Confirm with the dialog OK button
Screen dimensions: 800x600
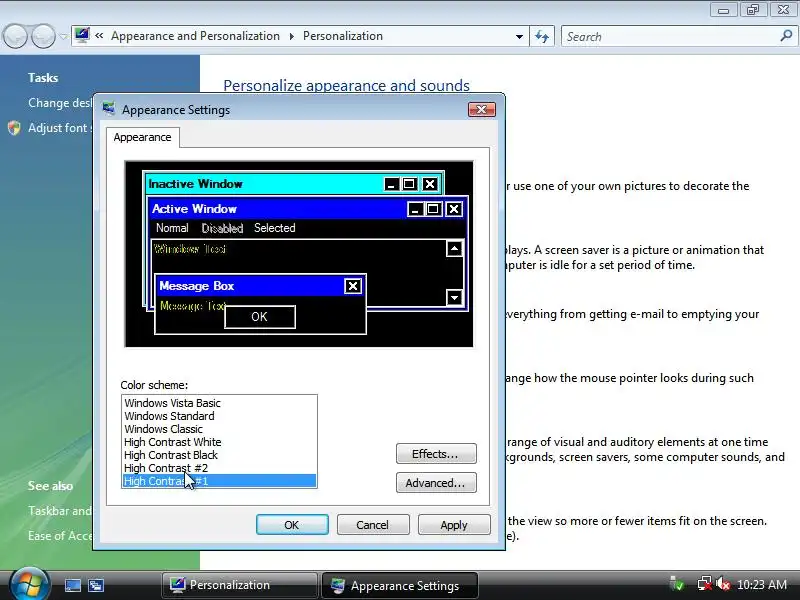pyautogui.click(x=292, y=525)
